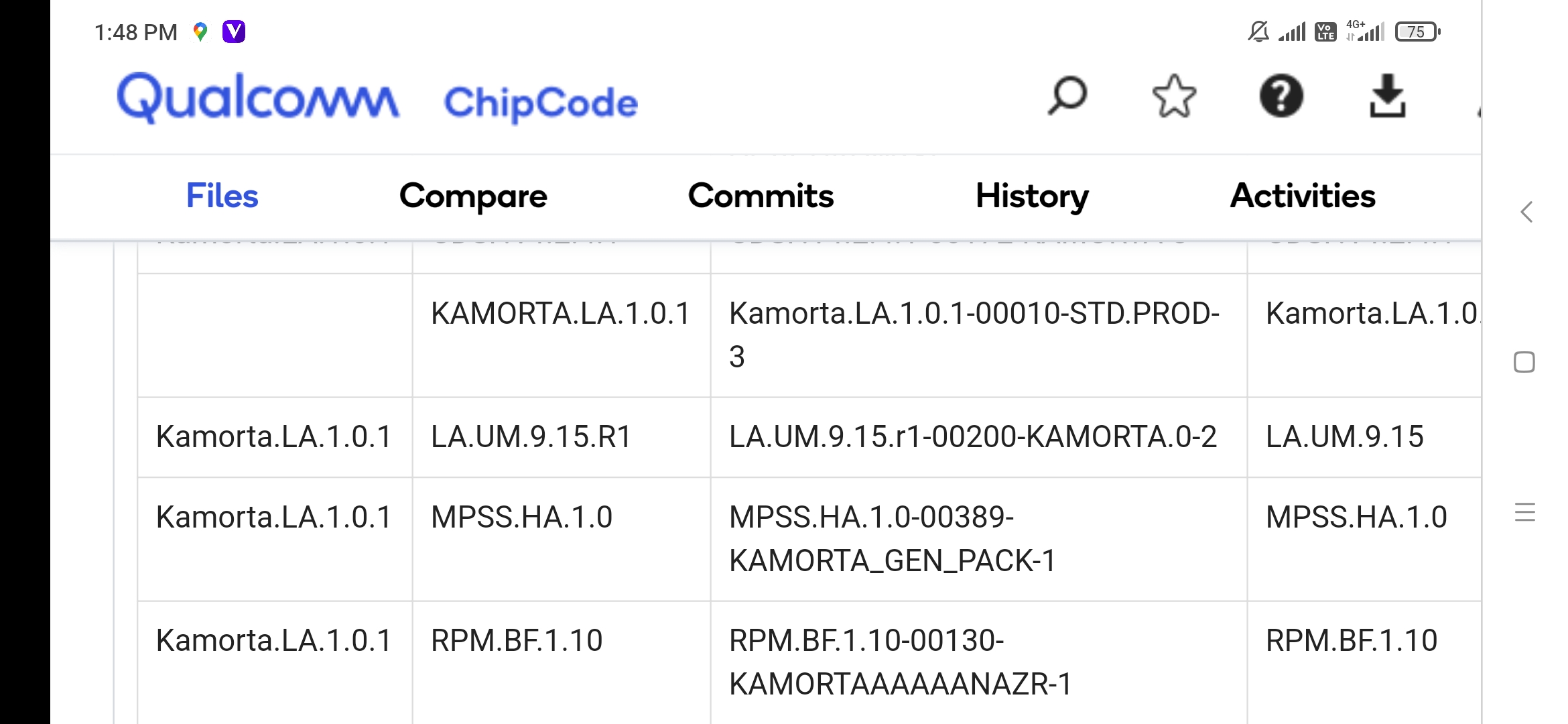1568x724 pixels.
Task: Click the star favorite icon
Action: coord(1174,97)
